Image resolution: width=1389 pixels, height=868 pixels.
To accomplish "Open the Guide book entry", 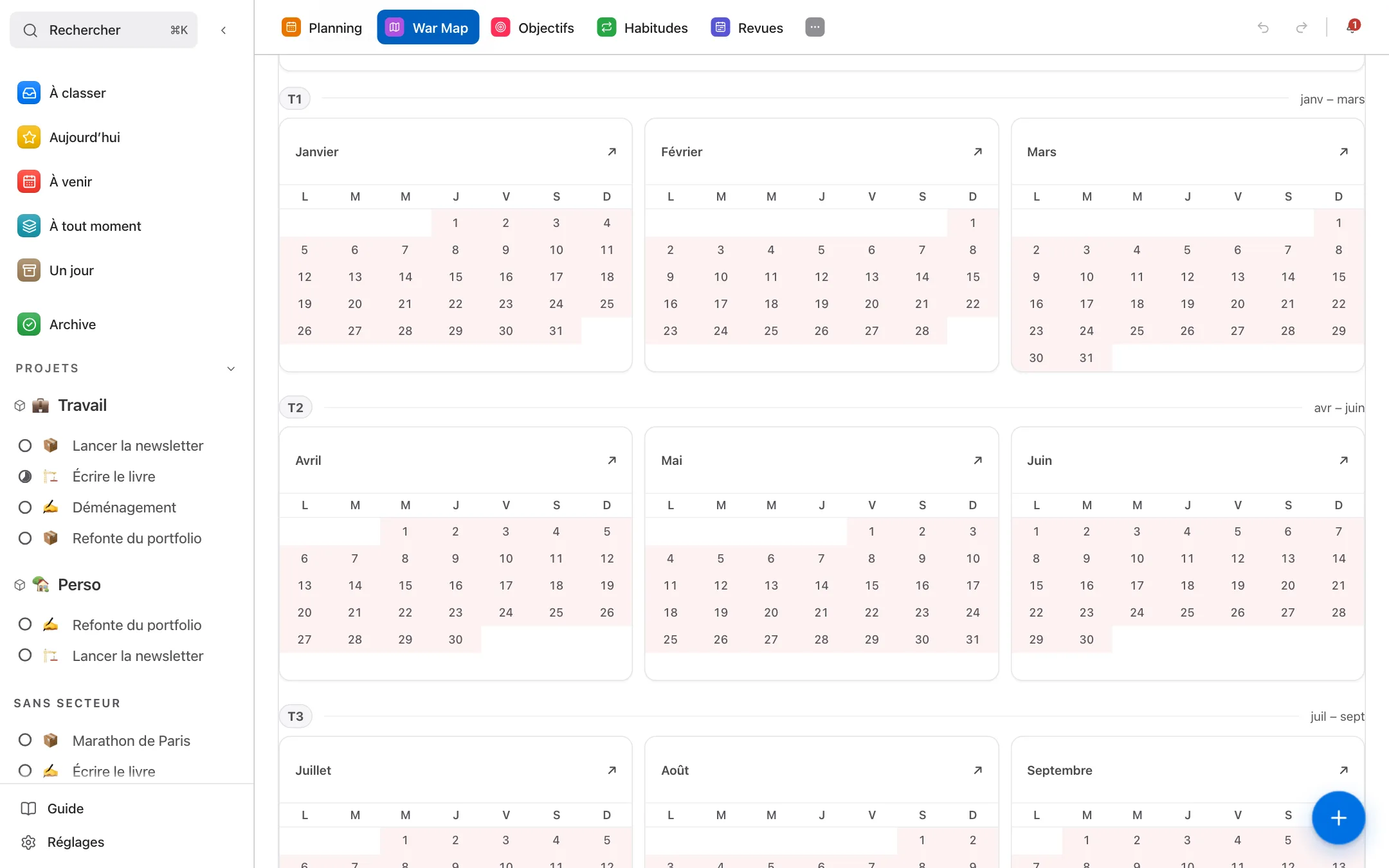I will tap(53, 809).
